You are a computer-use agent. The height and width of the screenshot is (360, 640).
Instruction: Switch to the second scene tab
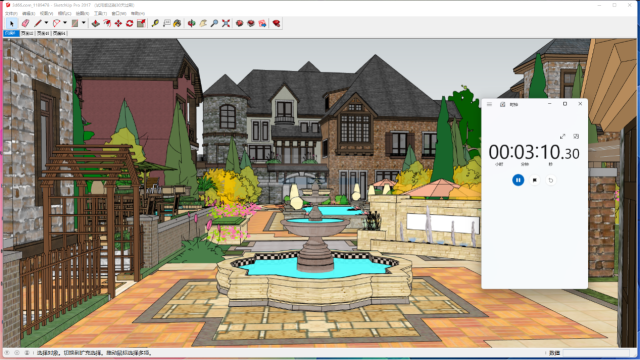click(x=27, y=33)
